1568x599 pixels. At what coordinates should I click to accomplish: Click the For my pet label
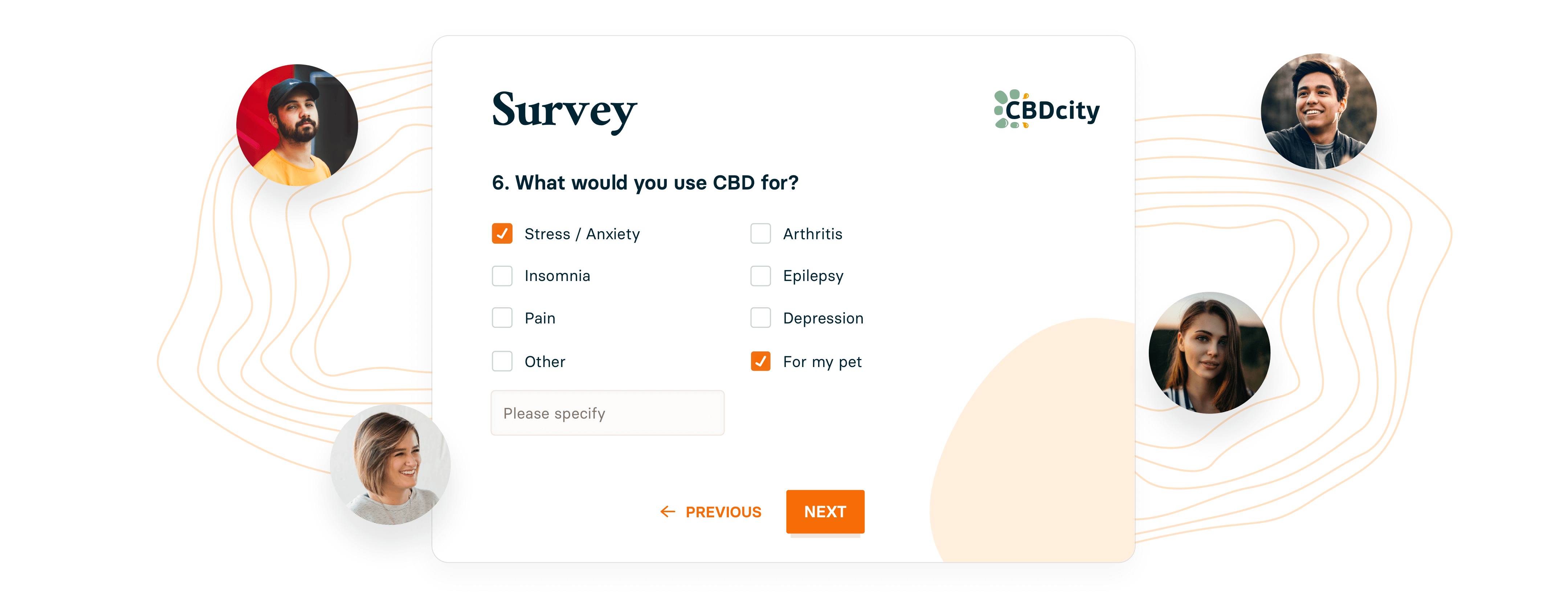822,362
